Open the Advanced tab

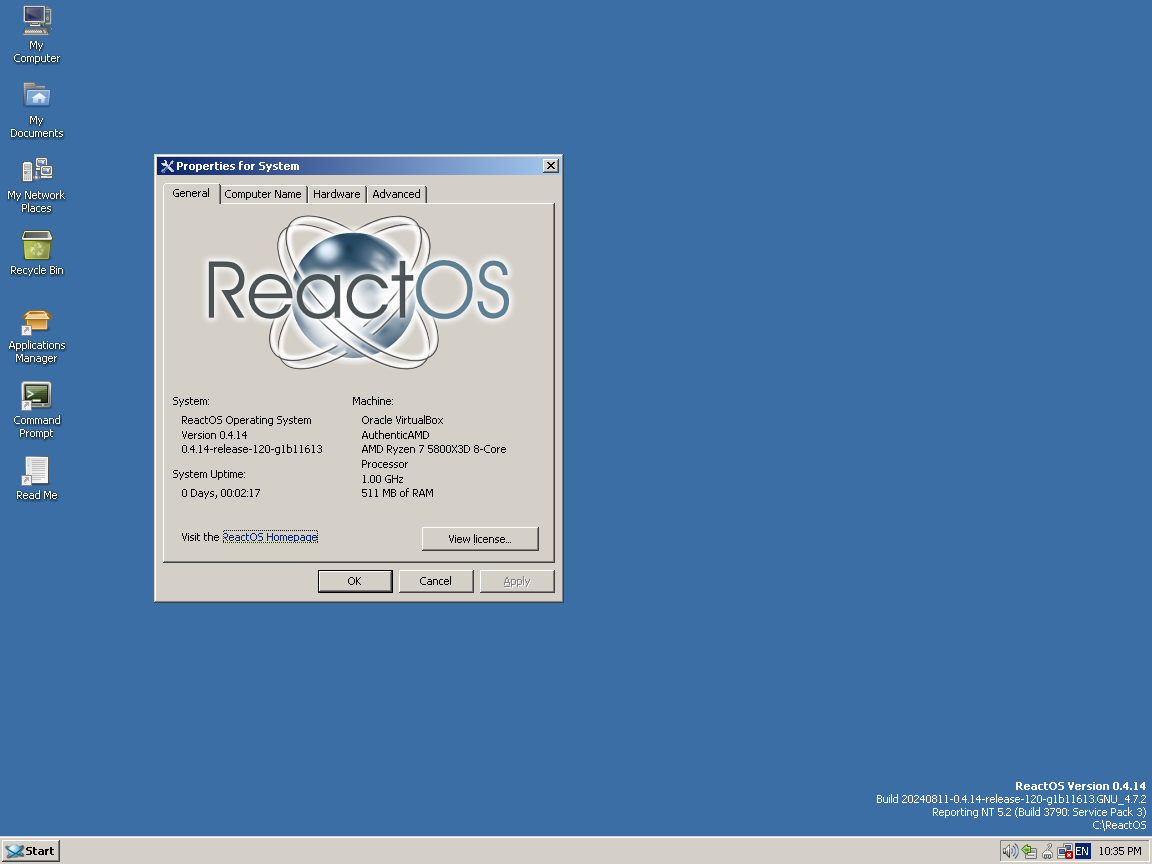[x=396, y=194]
